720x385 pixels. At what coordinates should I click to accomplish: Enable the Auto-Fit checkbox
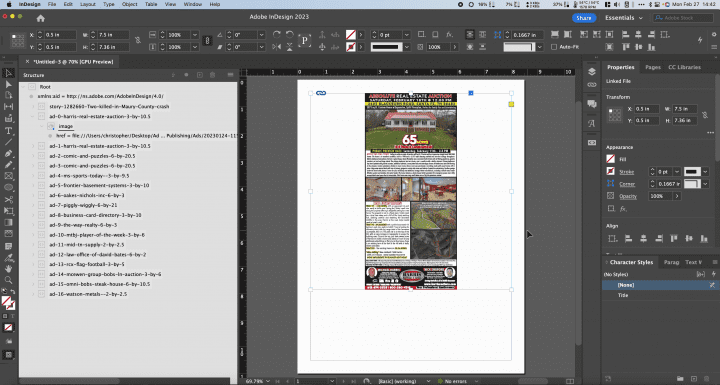(x=554, y=47)
